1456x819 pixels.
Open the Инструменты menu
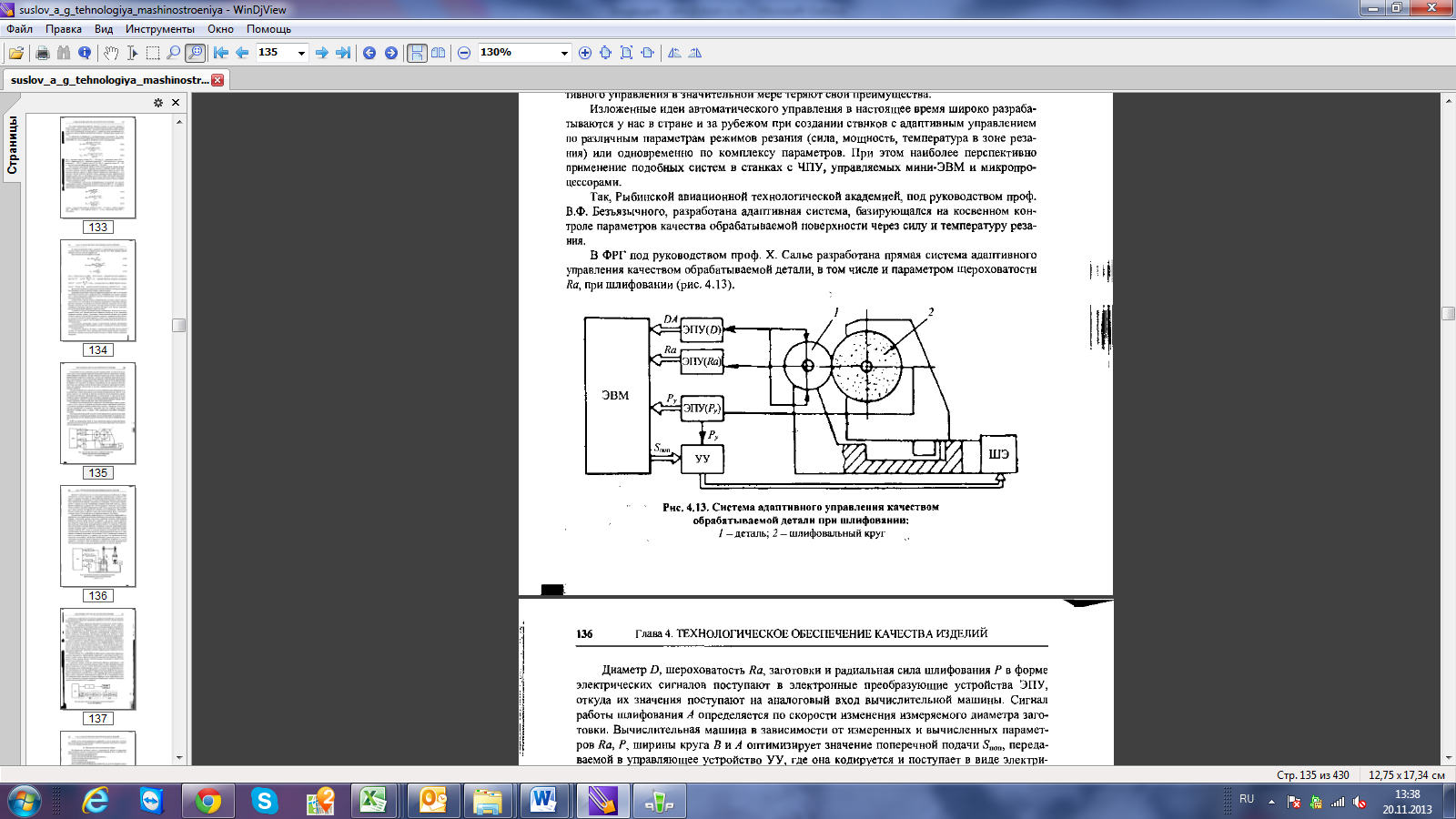pos(160,29)
